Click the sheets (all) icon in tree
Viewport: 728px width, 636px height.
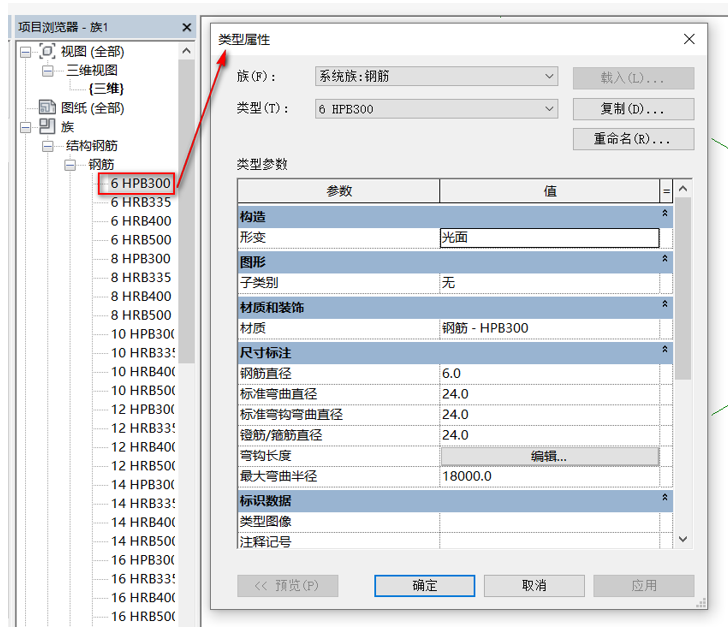click(47, 108)
